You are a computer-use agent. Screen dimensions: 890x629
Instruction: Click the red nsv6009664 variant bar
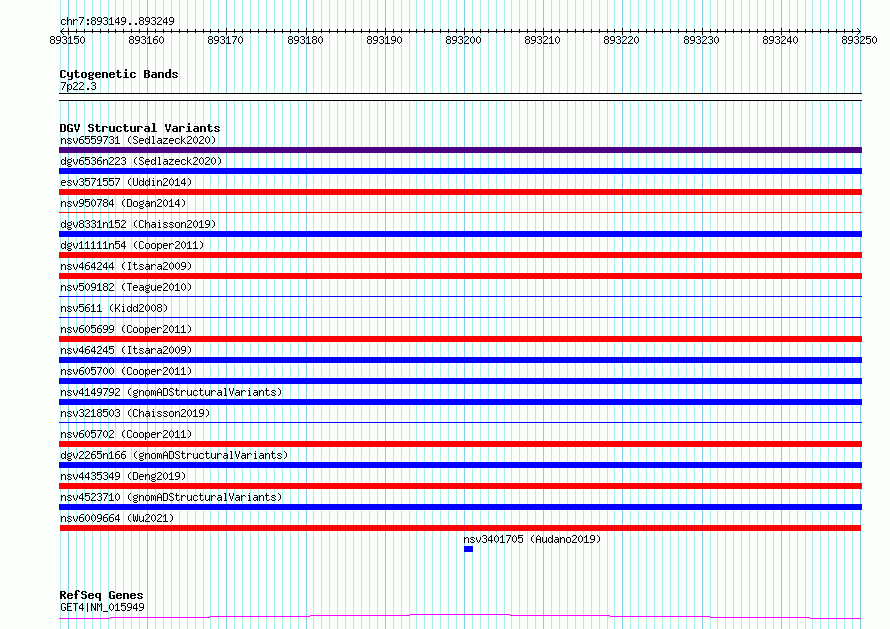[x=460, y=528]
